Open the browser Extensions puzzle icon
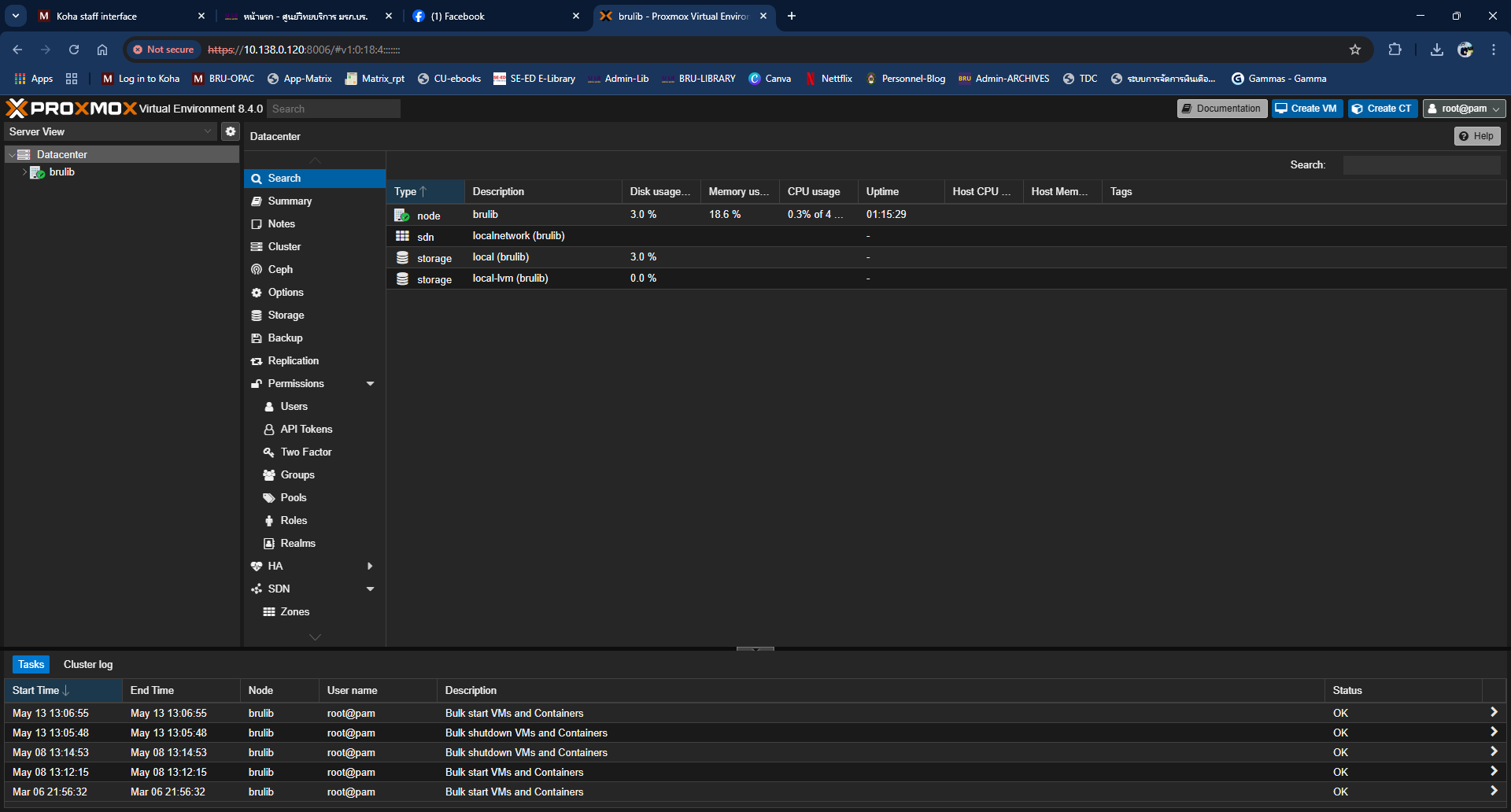The width and height of the screenshot is (1511, 812). click(x=1395, y=50)
